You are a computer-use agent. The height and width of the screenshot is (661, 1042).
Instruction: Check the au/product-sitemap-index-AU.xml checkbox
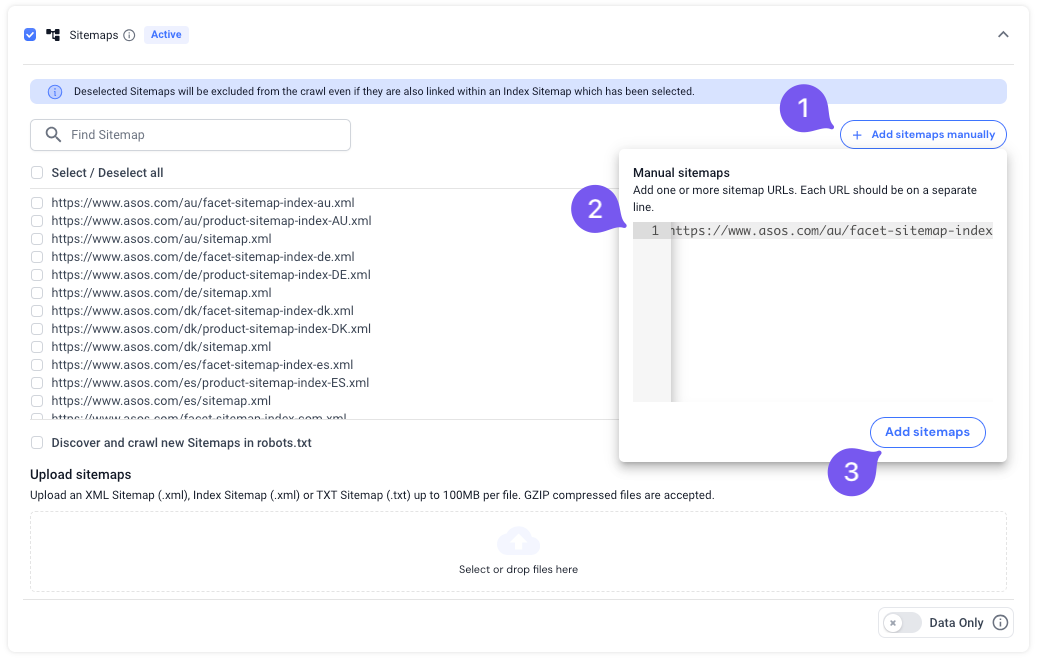(37, 221)
